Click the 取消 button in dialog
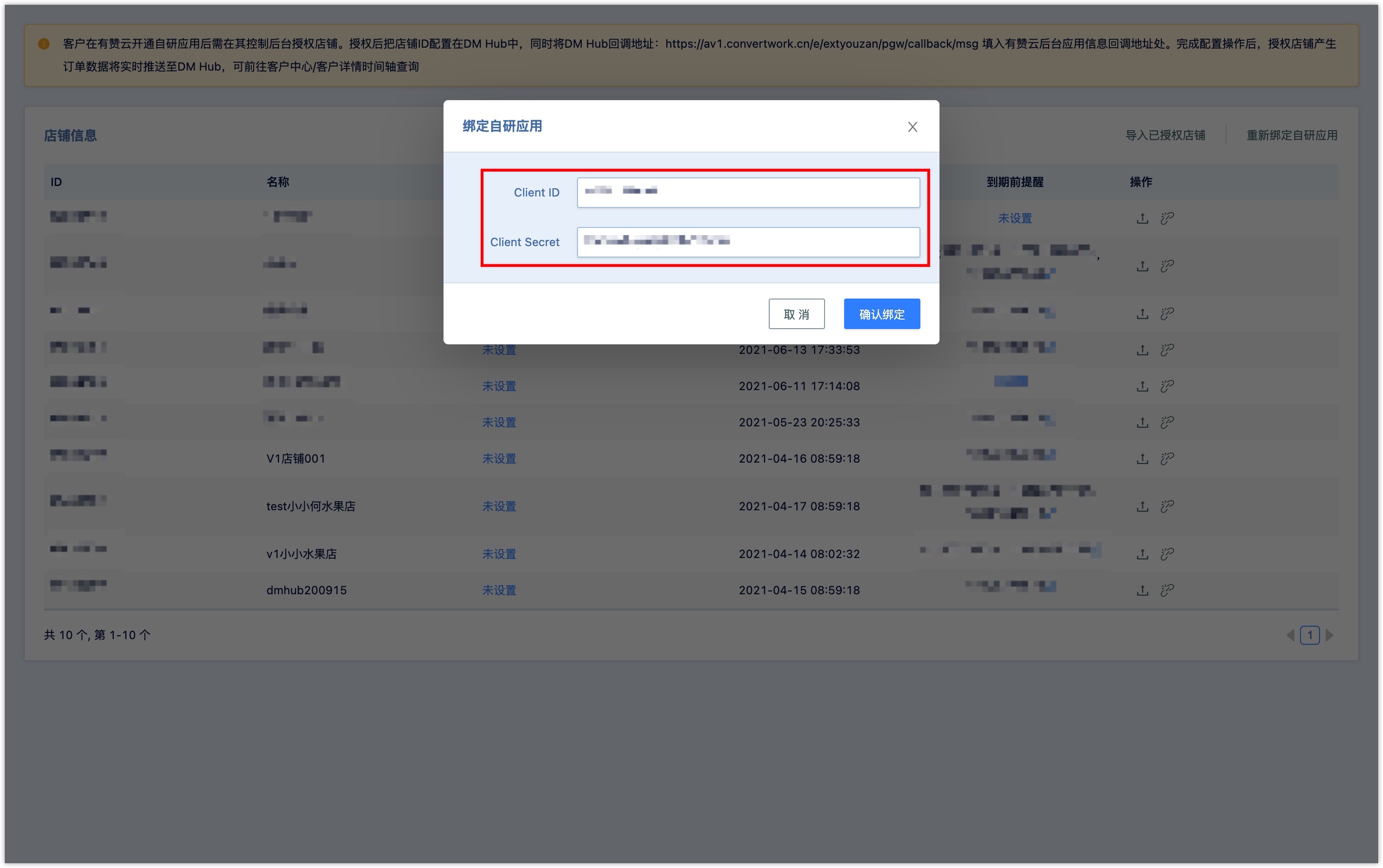1383x868 pixels. point(796,314)
